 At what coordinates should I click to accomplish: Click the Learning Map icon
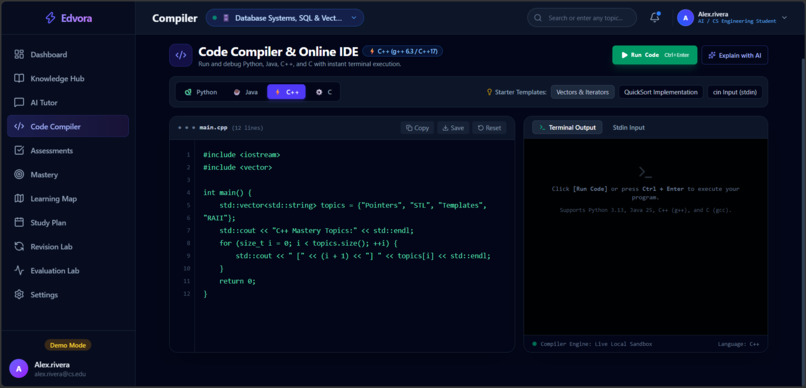click(x=19, y=198)
